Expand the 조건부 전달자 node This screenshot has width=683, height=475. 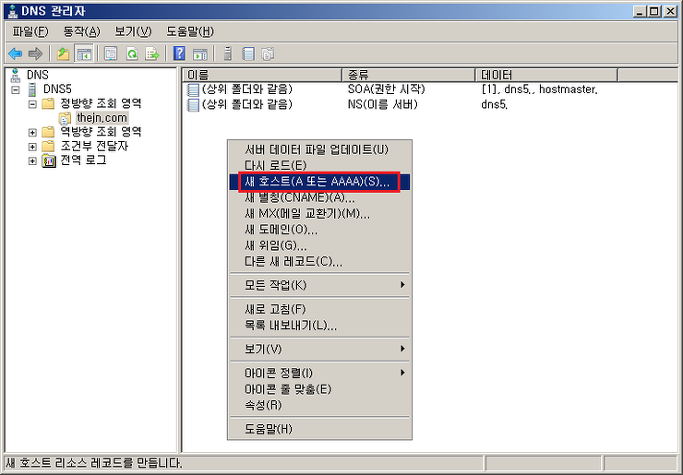32,146
